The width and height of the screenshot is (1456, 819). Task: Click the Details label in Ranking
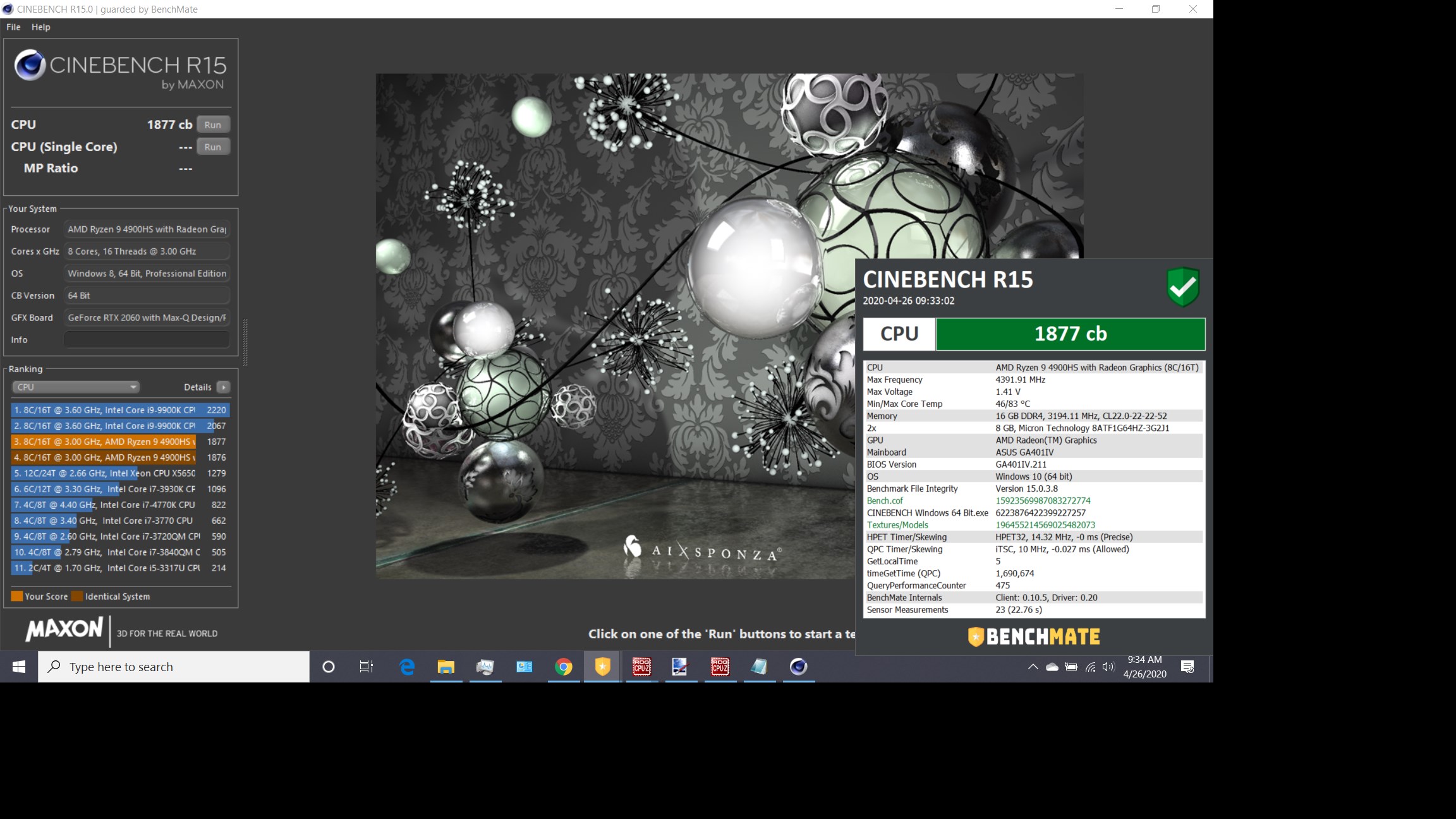point(198,387)
